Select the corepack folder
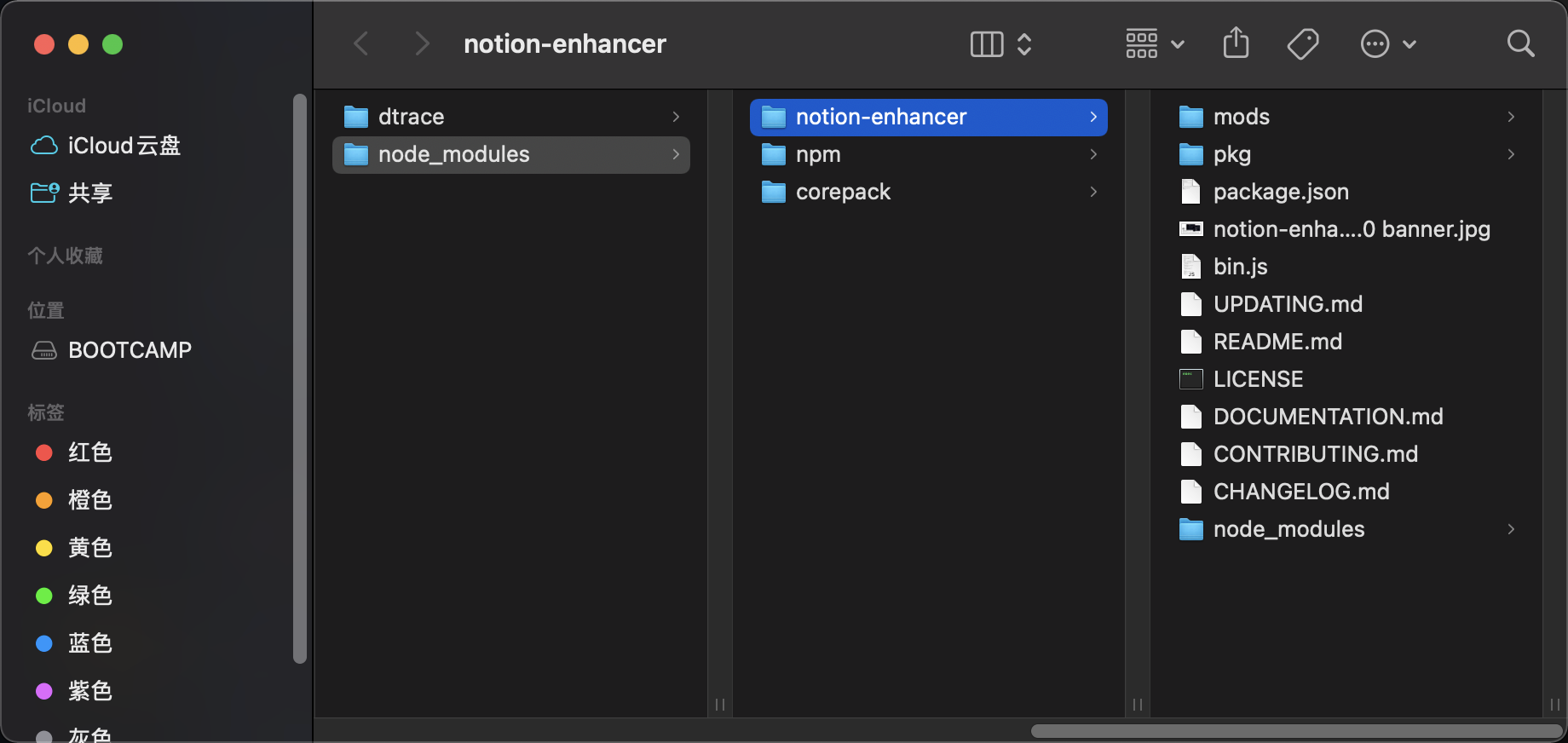Screen dimensions: 1568x743 point(929,192)
